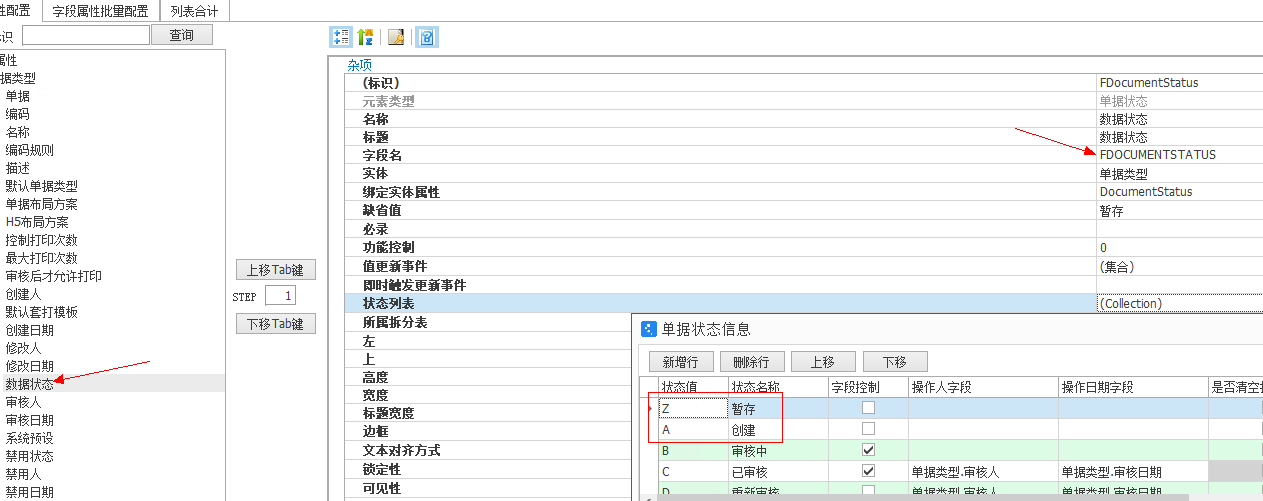Toggle the help description pane icon
The height and width of the screenshot is (501, 1263).
[426, 37]
